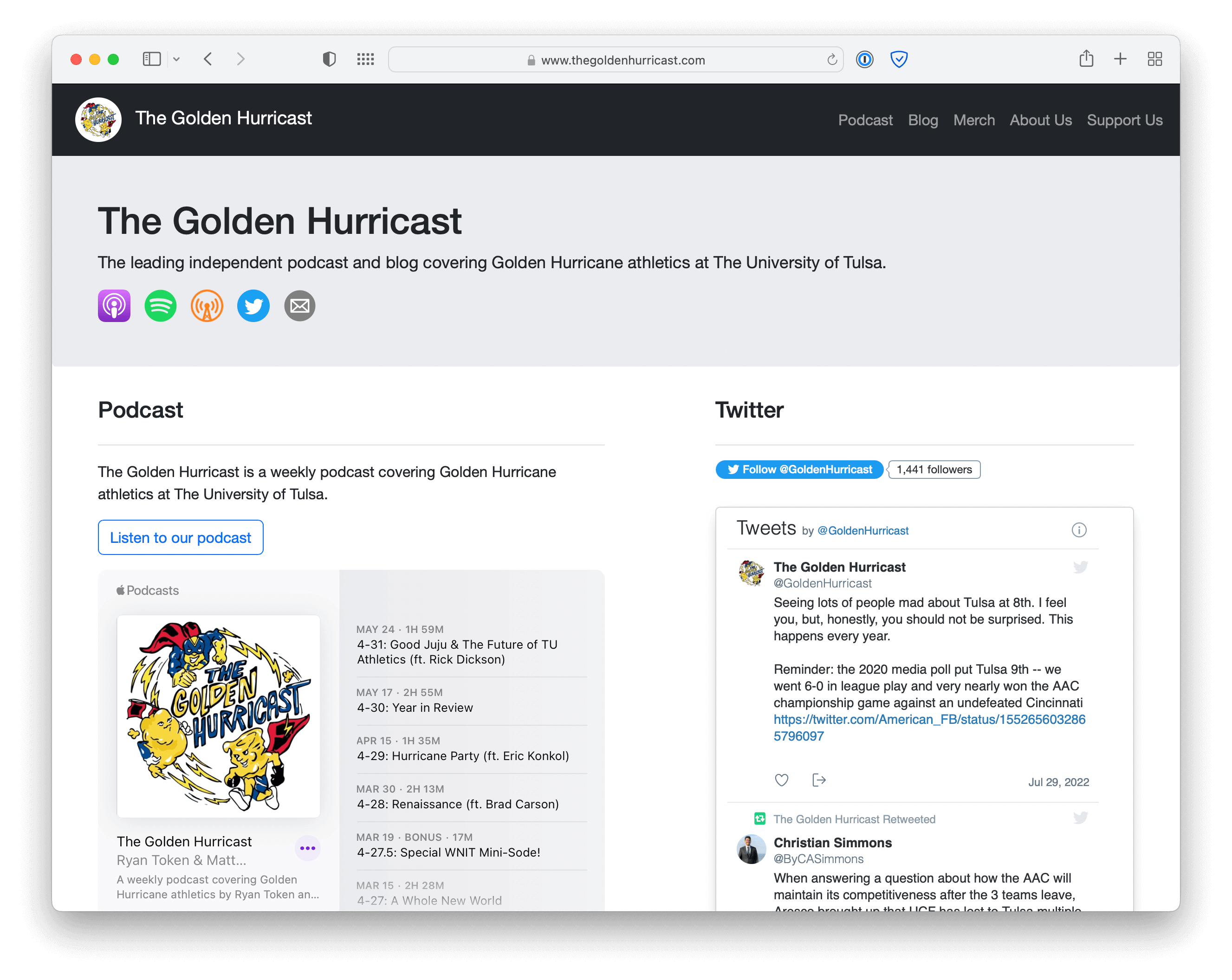
Task: Play episode 4-31: Good Juju
Action: tap(472, 645)
